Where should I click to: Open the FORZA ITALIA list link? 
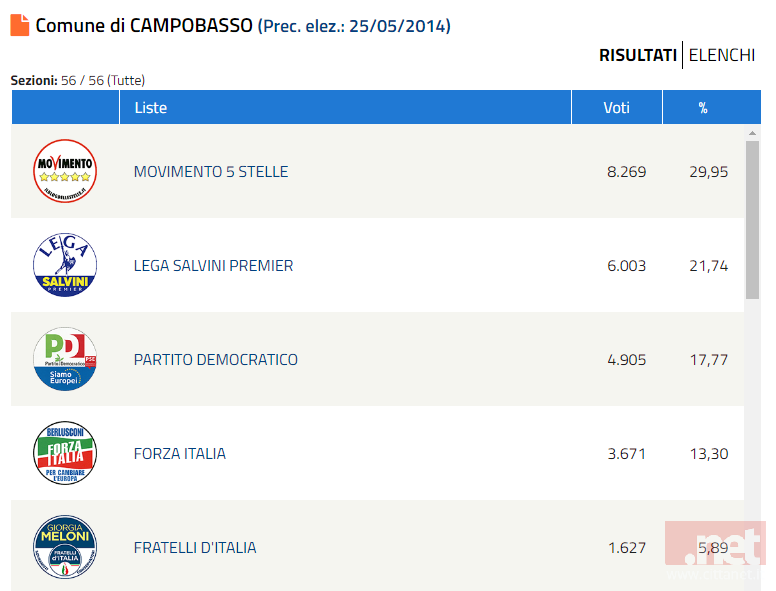[x=180, y=454]
